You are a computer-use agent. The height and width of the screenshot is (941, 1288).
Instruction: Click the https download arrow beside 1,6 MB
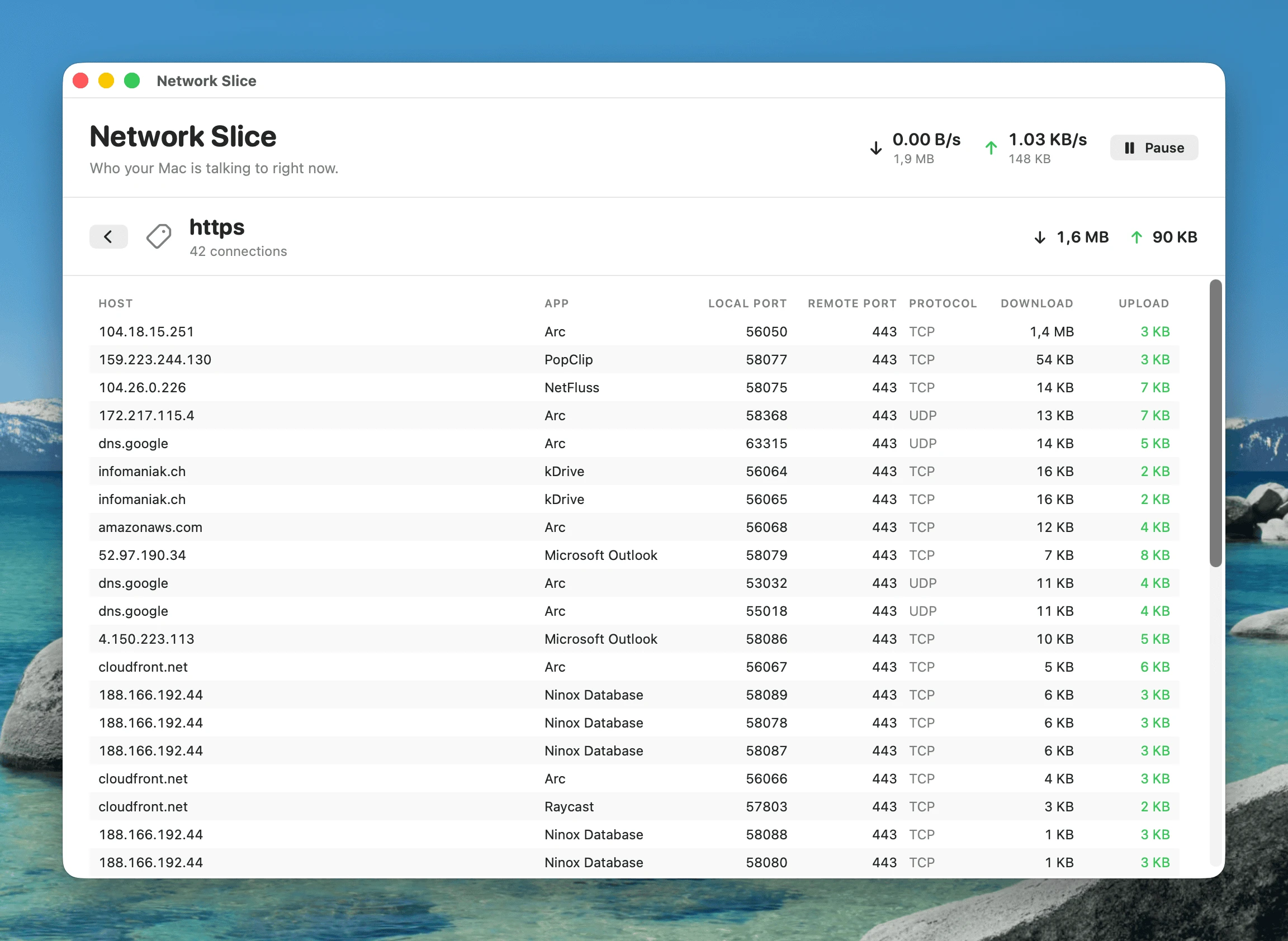click(1040, 237)
